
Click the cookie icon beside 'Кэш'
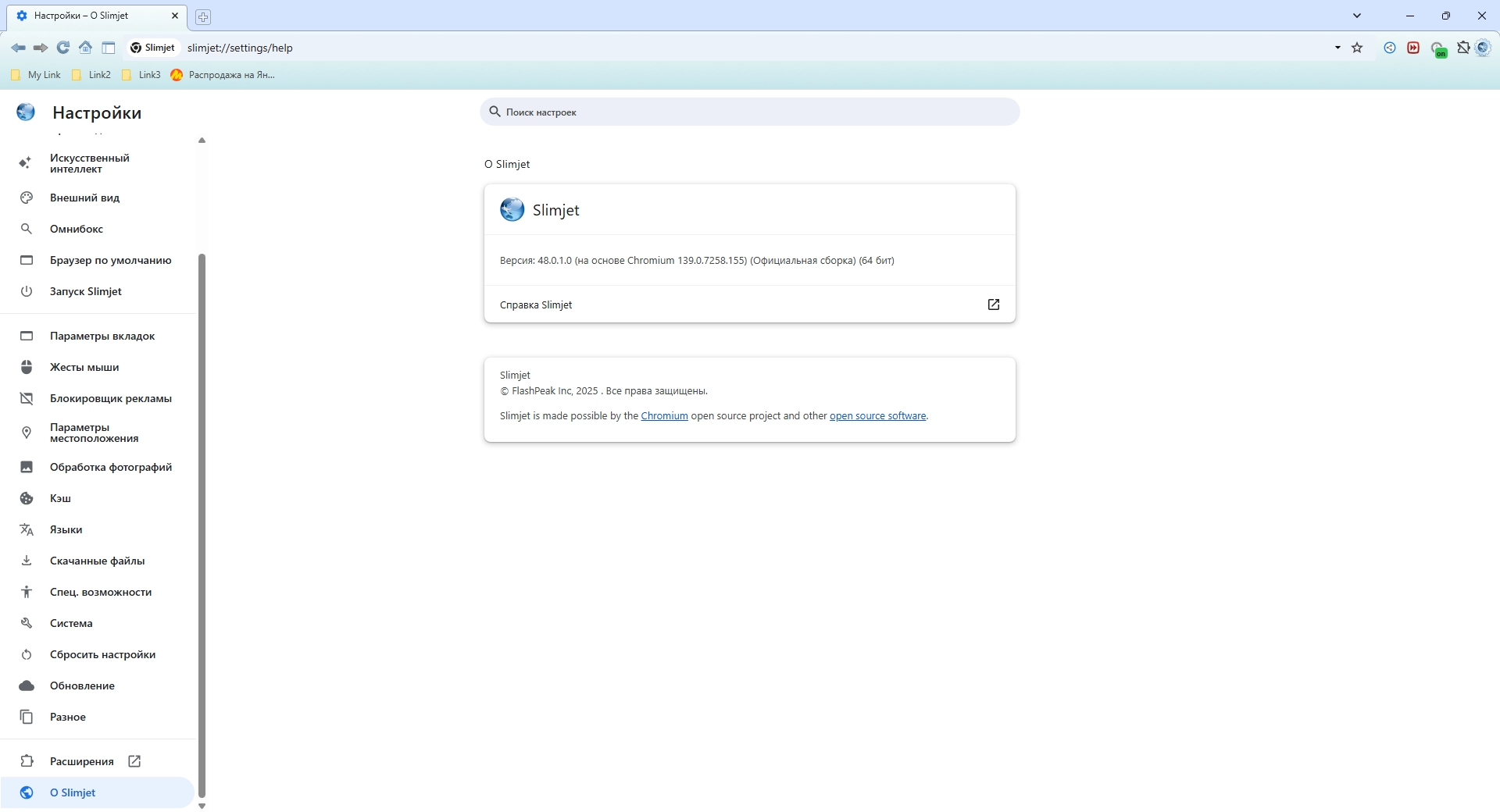[x=27, y=498]
